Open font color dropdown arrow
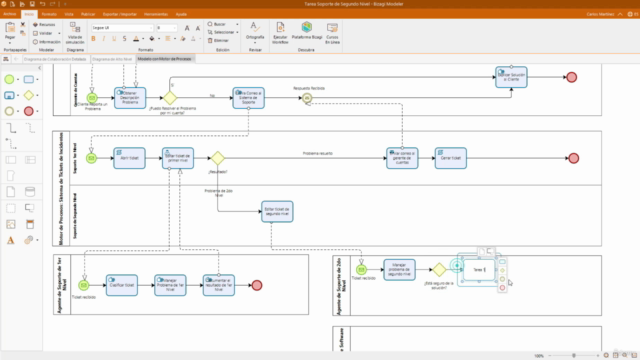This screenshot has width=640, height=360. 143,39
